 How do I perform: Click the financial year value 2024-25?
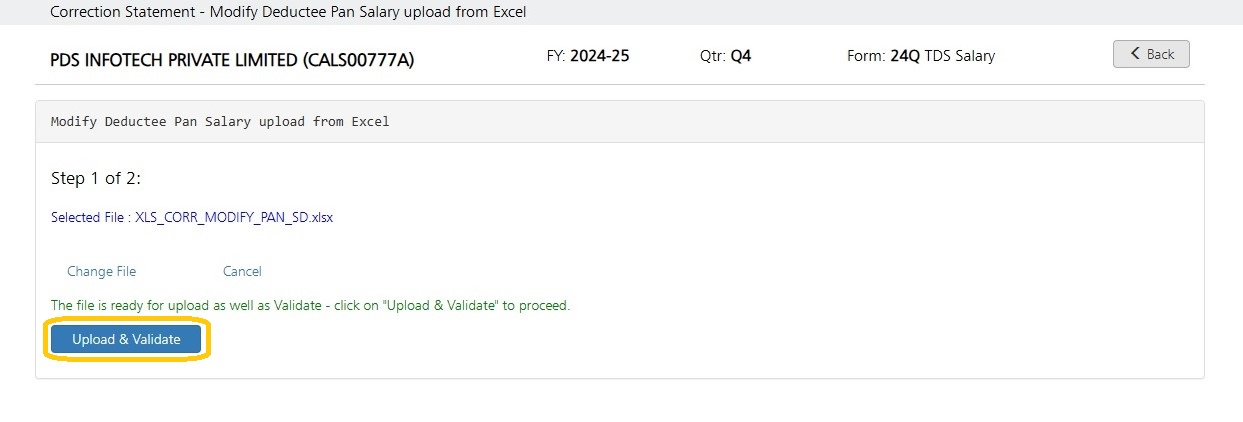pyautogui.click(x=599, y=56)
